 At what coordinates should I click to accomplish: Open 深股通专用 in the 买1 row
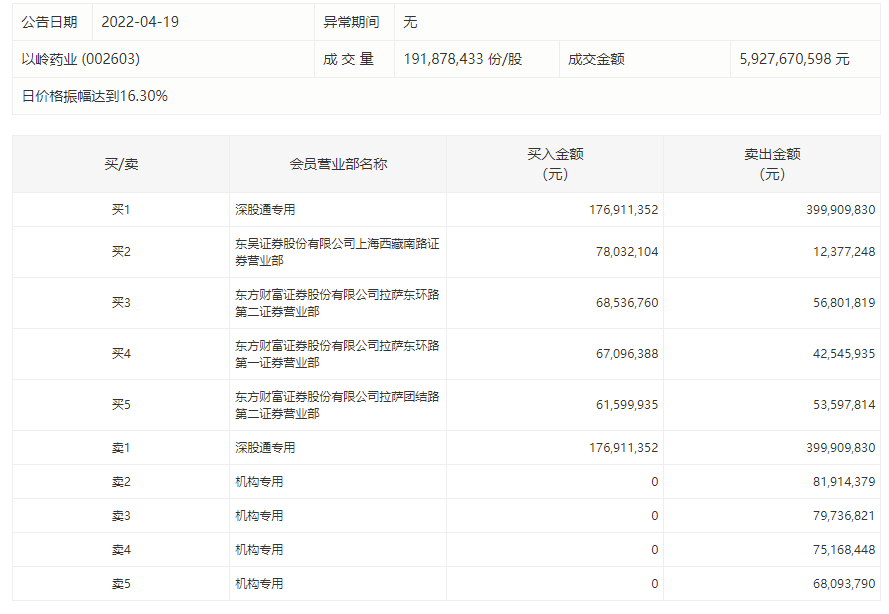coord(265,210)
